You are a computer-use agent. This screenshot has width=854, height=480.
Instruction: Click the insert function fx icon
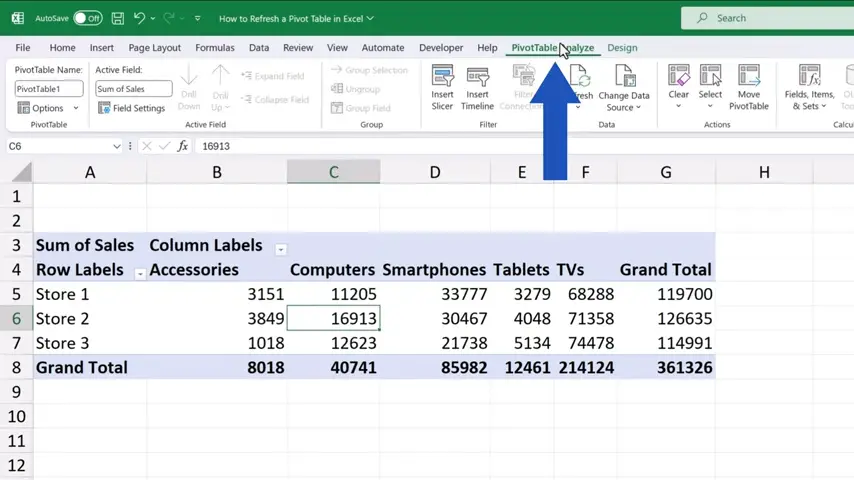point(183,146)
